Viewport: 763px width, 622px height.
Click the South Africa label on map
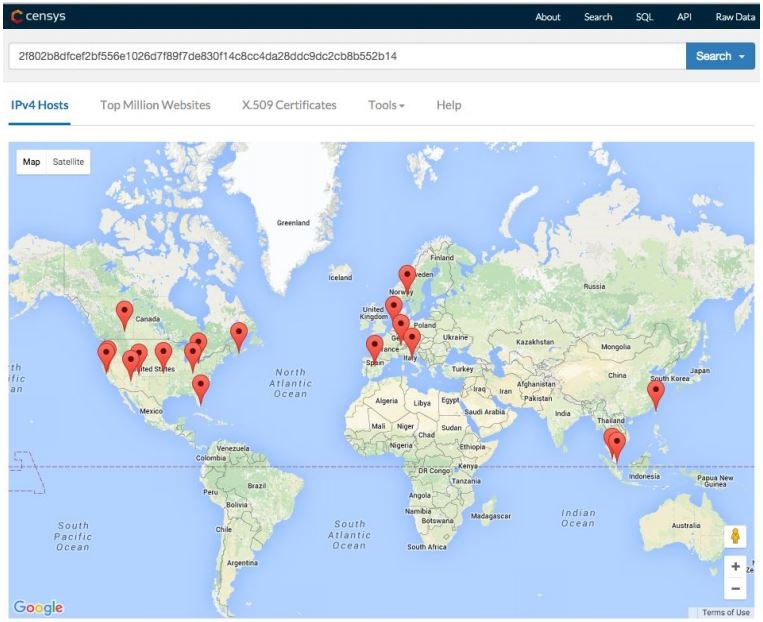427,547
